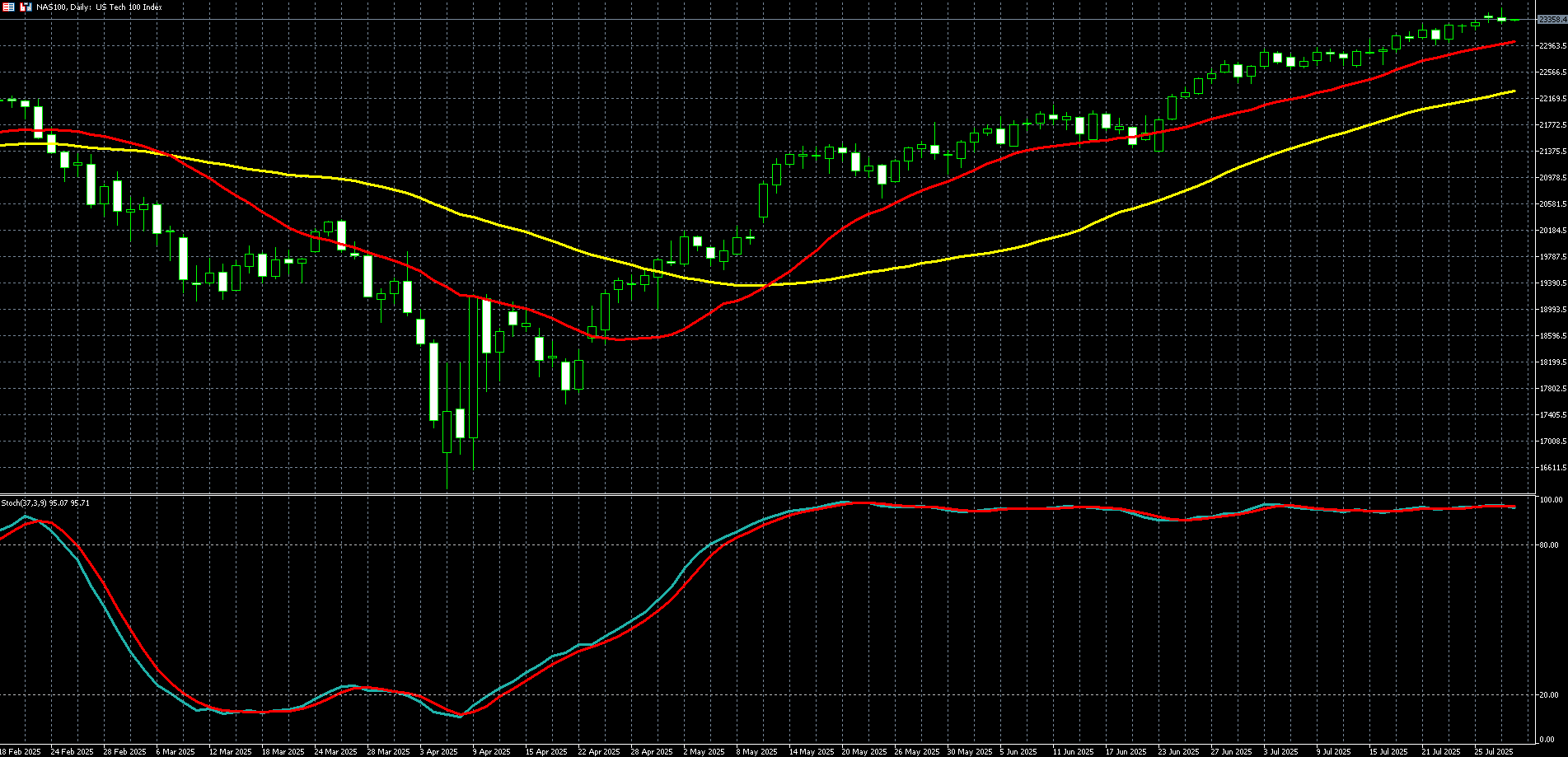Click the pane separator above the Stochastic window

(x=766, y=494)
